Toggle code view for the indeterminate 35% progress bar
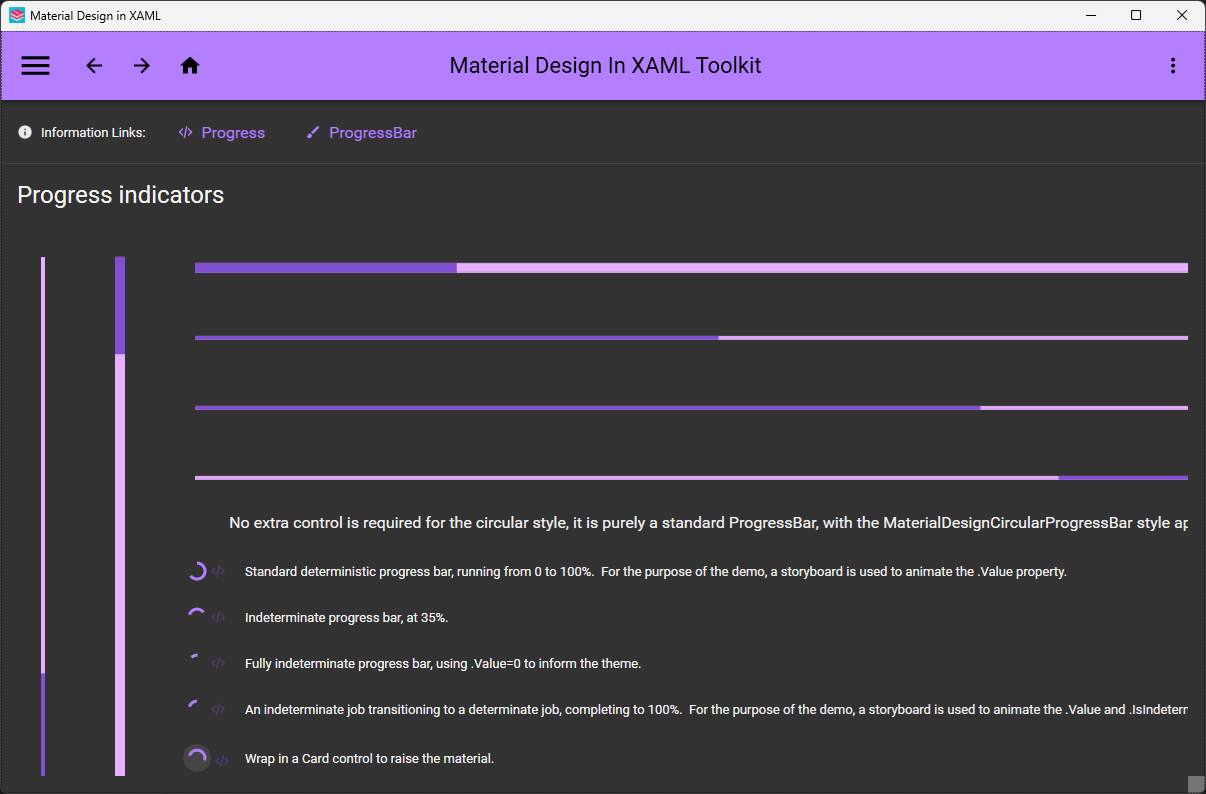This screenshot has height=794, width=1206. coord(219,617)
